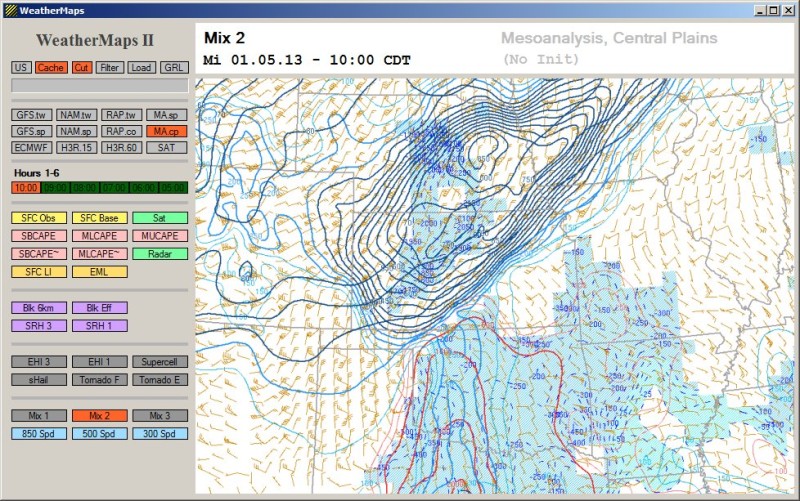This screenshot has height=501, width=800.
Task: Open the Radar overlay
Action: click(x=159, y=254)
